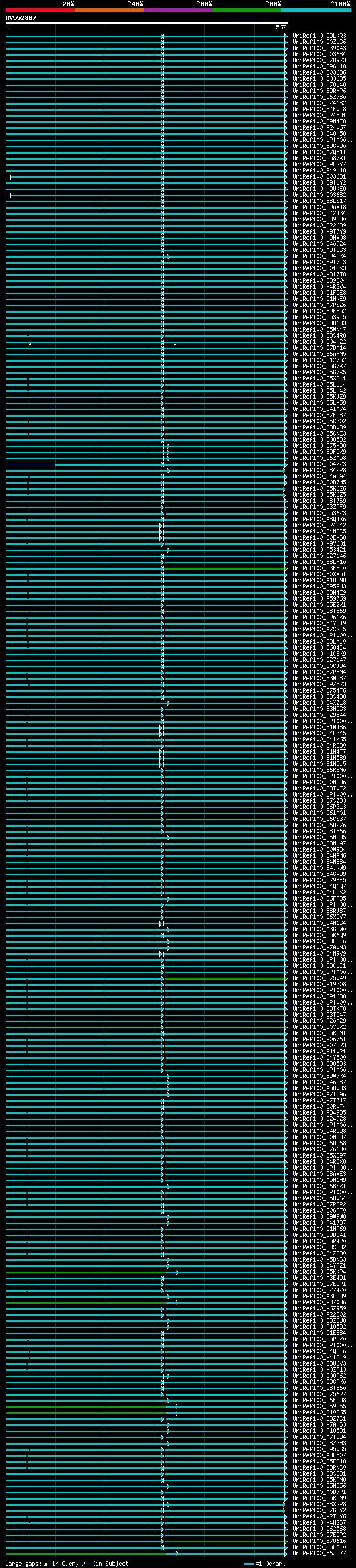The image size is (356, 1568).
Task: Select the UniRef100_Q6Z7B0 label
Action: click(x=319, y=97)
